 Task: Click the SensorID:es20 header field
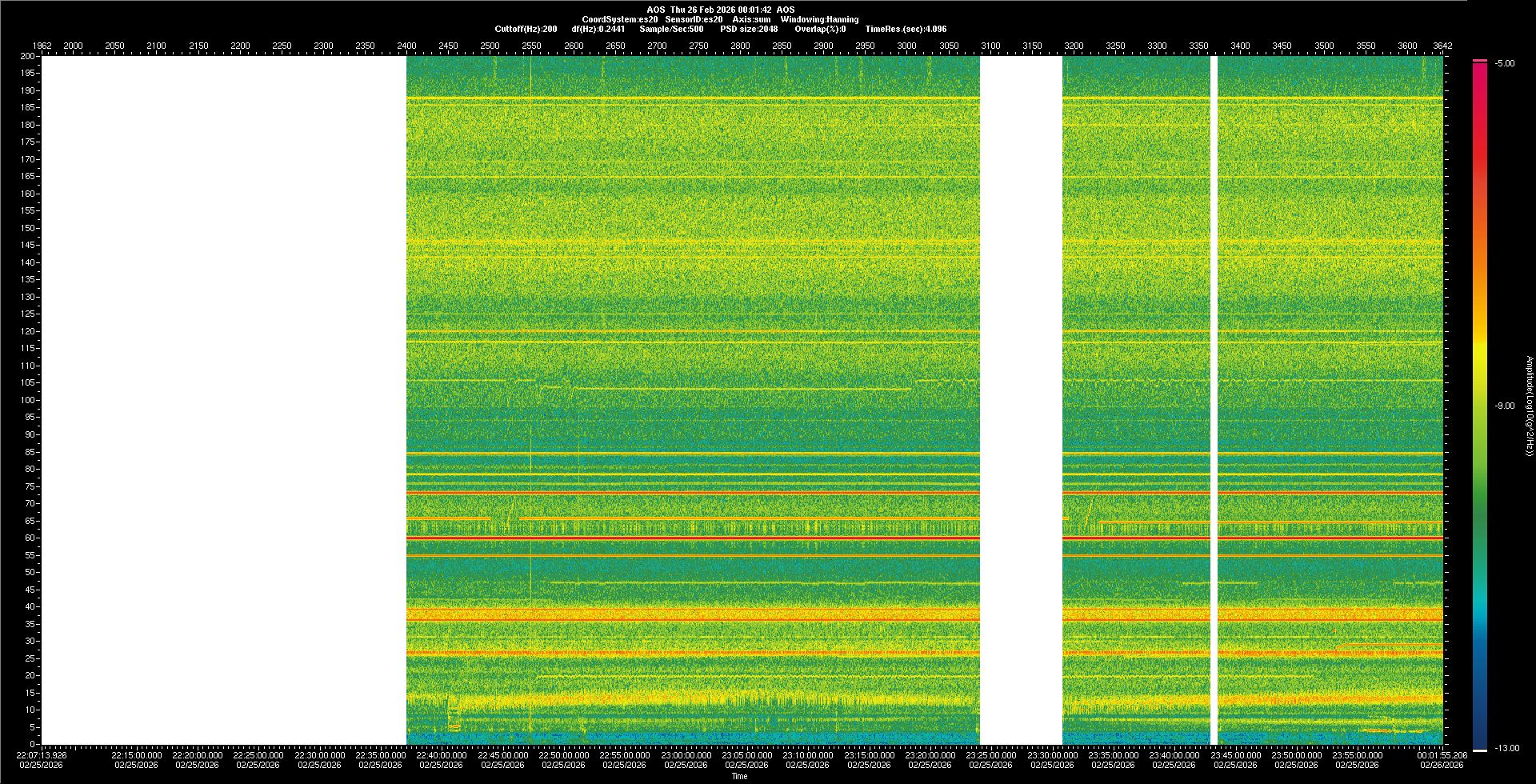point(694,19)
